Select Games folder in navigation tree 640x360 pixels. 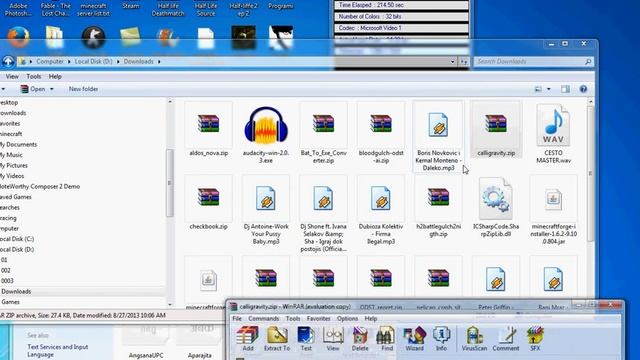tap(11, 302)
